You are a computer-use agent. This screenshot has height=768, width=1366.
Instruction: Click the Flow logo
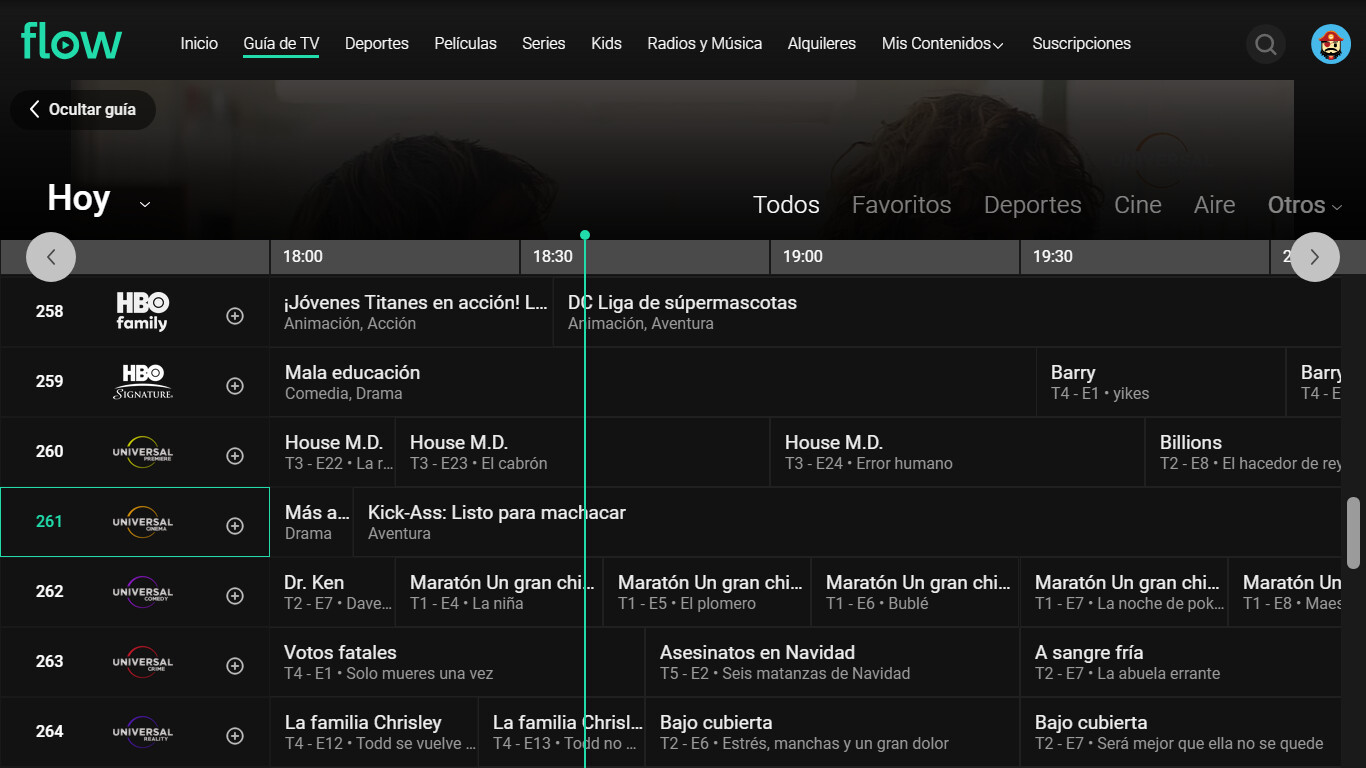tap(72, 42)
